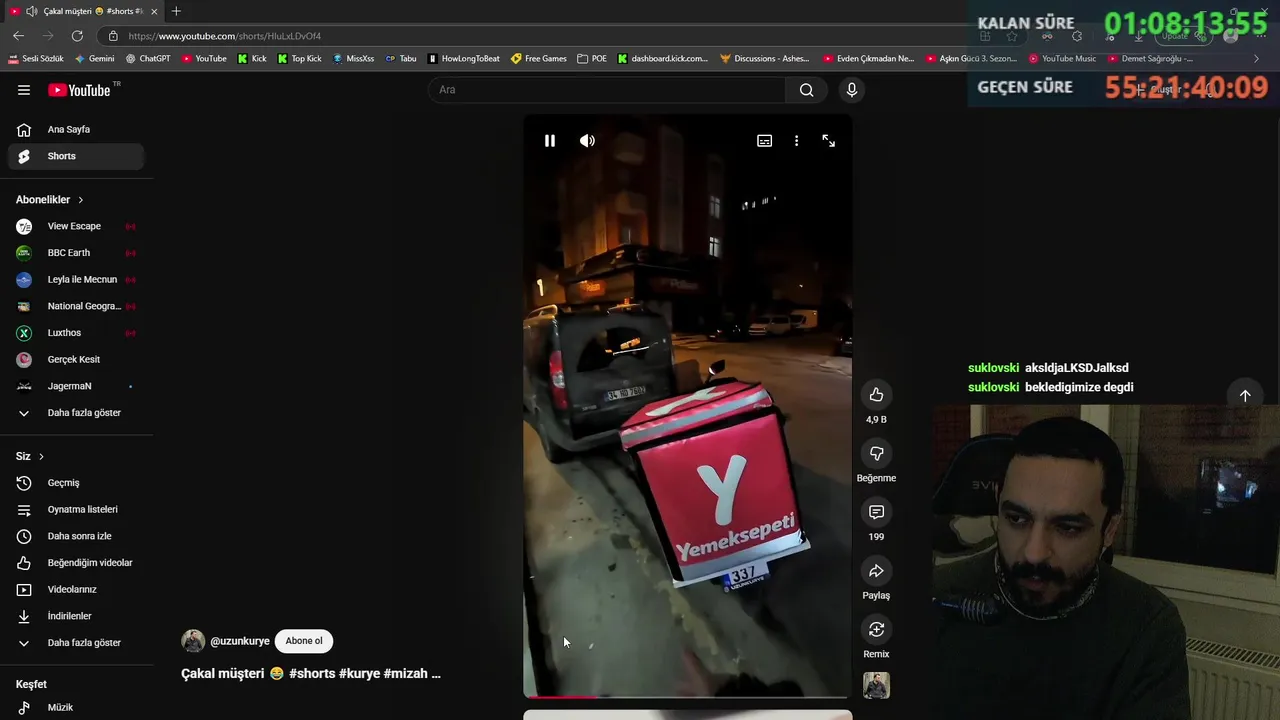
Task: Open the uzunkurye channel avatar
Action: click(193, 641)
